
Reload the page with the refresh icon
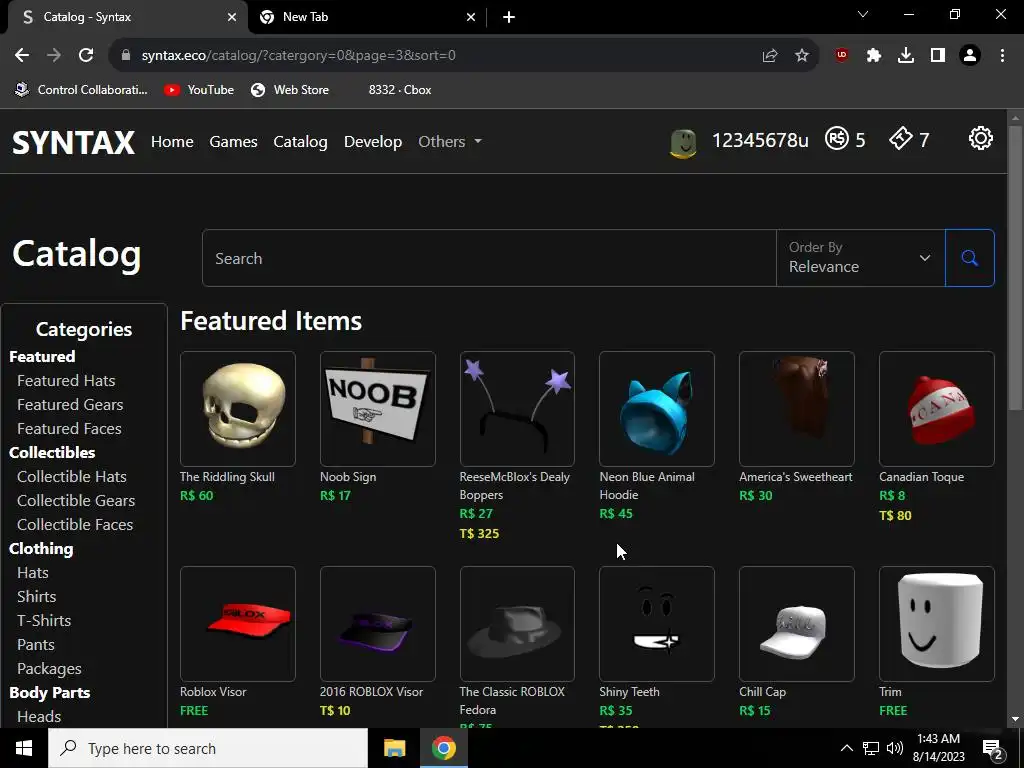pyautogui.click(x=86, y=56)
